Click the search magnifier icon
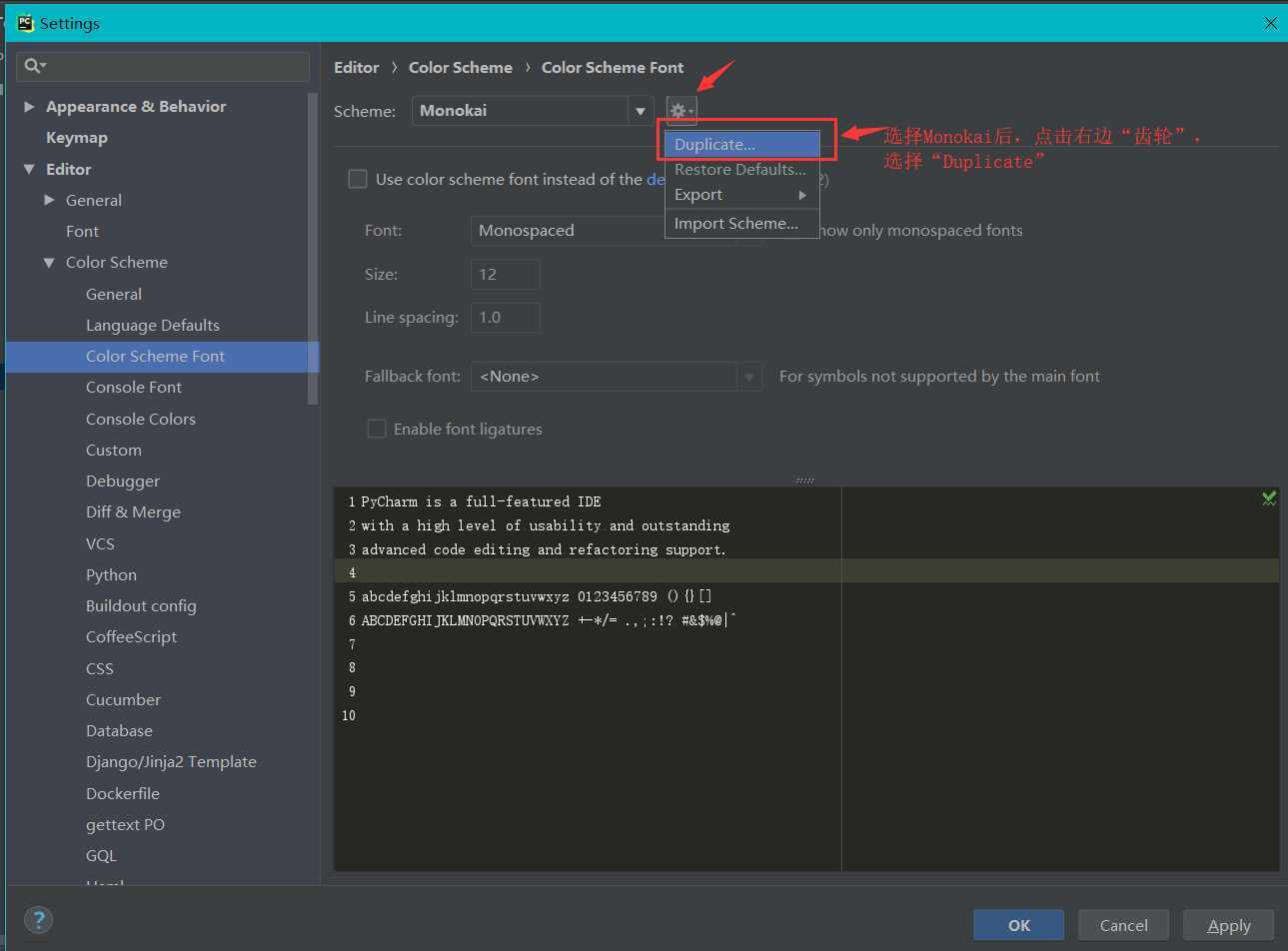The height and width of the screenshot is (951, 1288). point(34,66)
